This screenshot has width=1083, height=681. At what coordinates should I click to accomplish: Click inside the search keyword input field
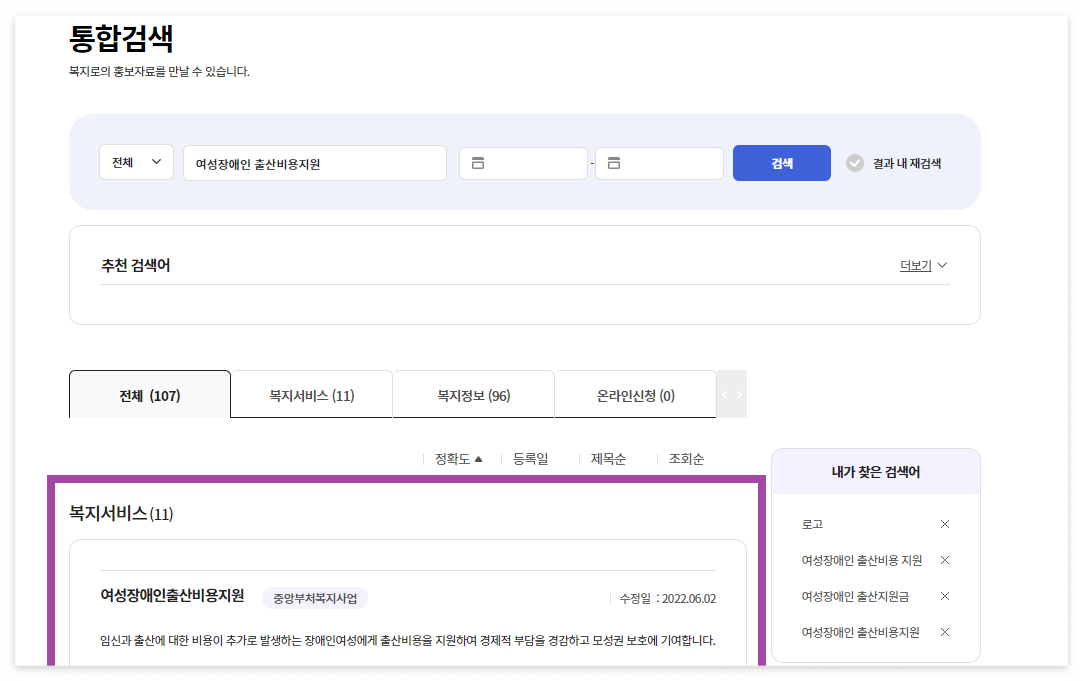click(314, 163)
